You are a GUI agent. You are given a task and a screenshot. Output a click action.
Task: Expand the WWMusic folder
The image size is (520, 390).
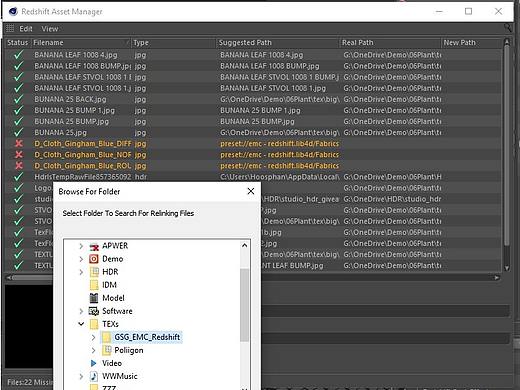[81, 377]
